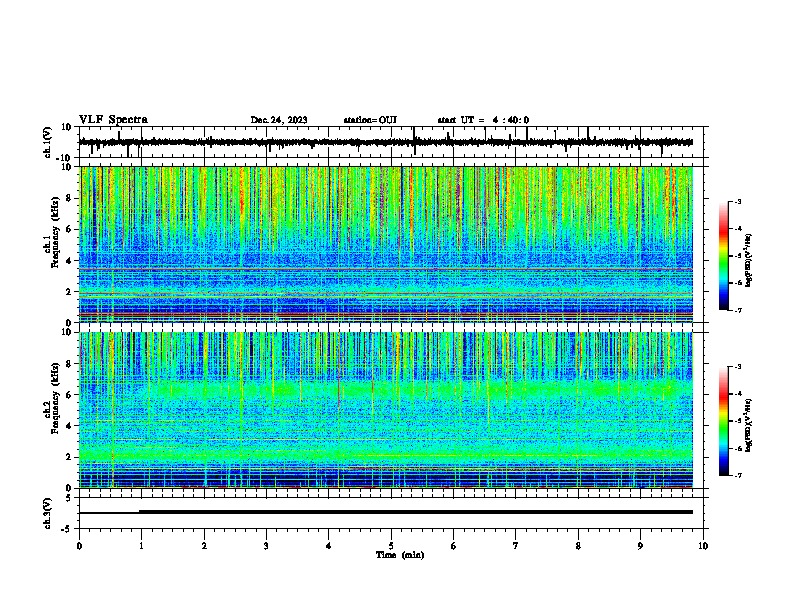
Task: Click inside the ch.1 spectrogram panel
Action: (x=386, y=244)
